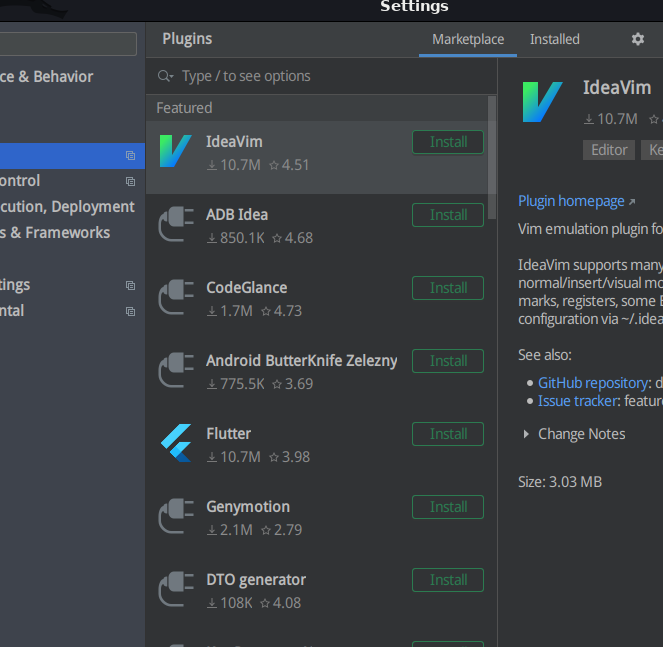Select the DTO generator plugin name
663x647 pixels.
[256, 580]
